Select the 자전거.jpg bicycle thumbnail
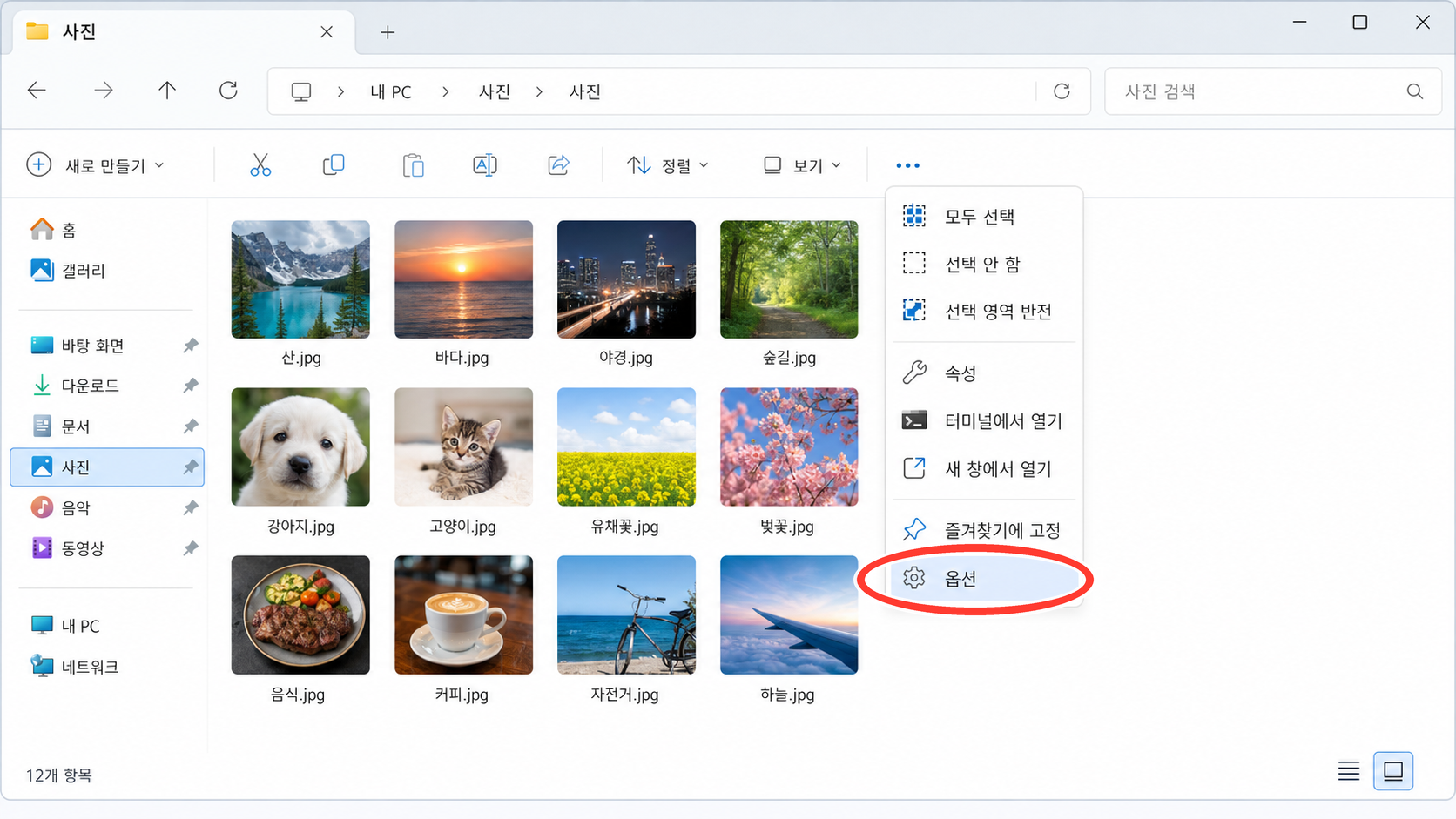 click(x=626, y=614)
